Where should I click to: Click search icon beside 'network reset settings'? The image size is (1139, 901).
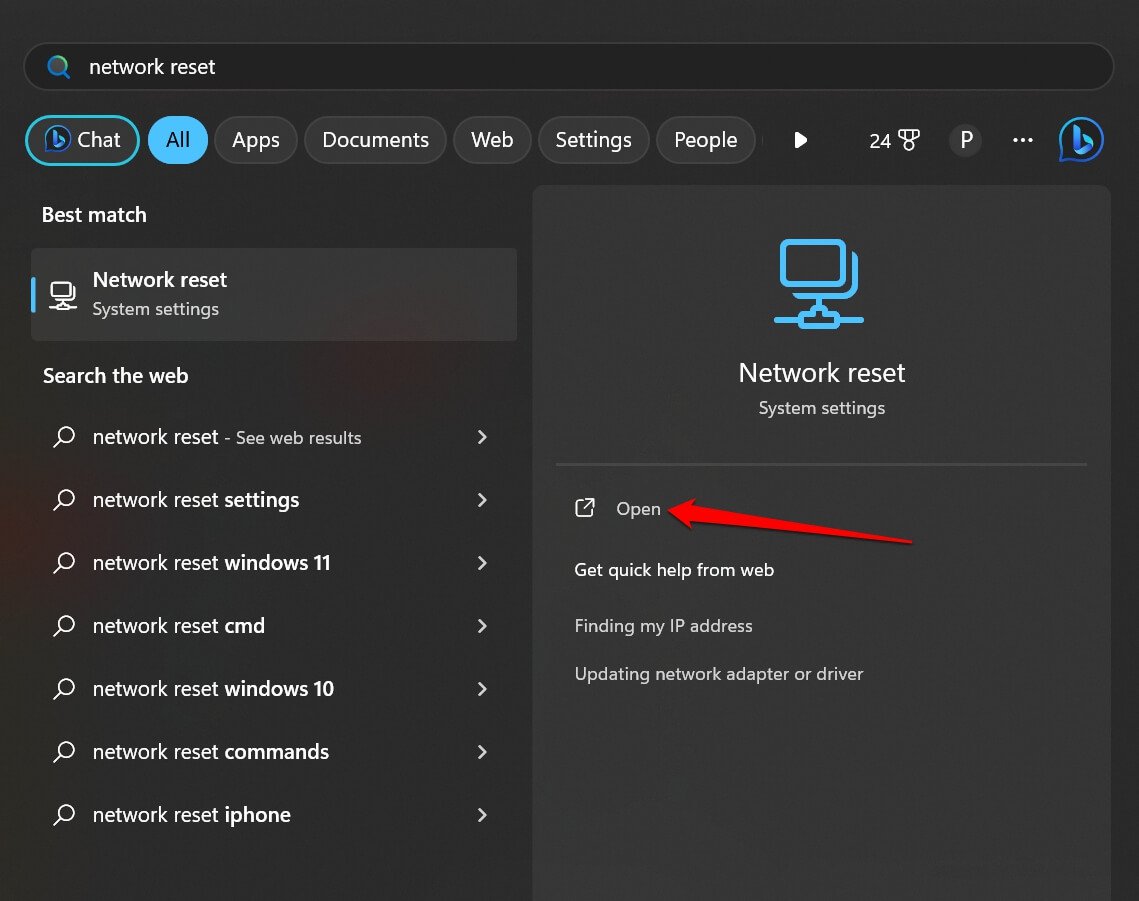(x=64, y=500)
